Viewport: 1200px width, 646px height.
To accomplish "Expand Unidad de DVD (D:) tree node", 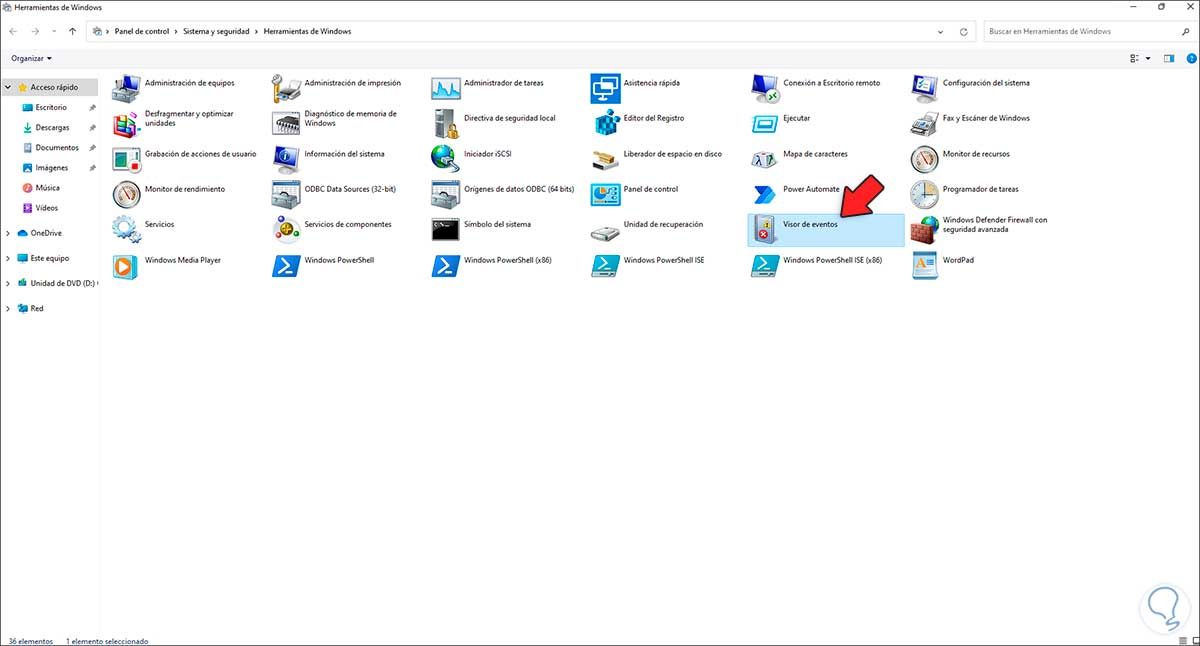I will click(x=9, y=283).
